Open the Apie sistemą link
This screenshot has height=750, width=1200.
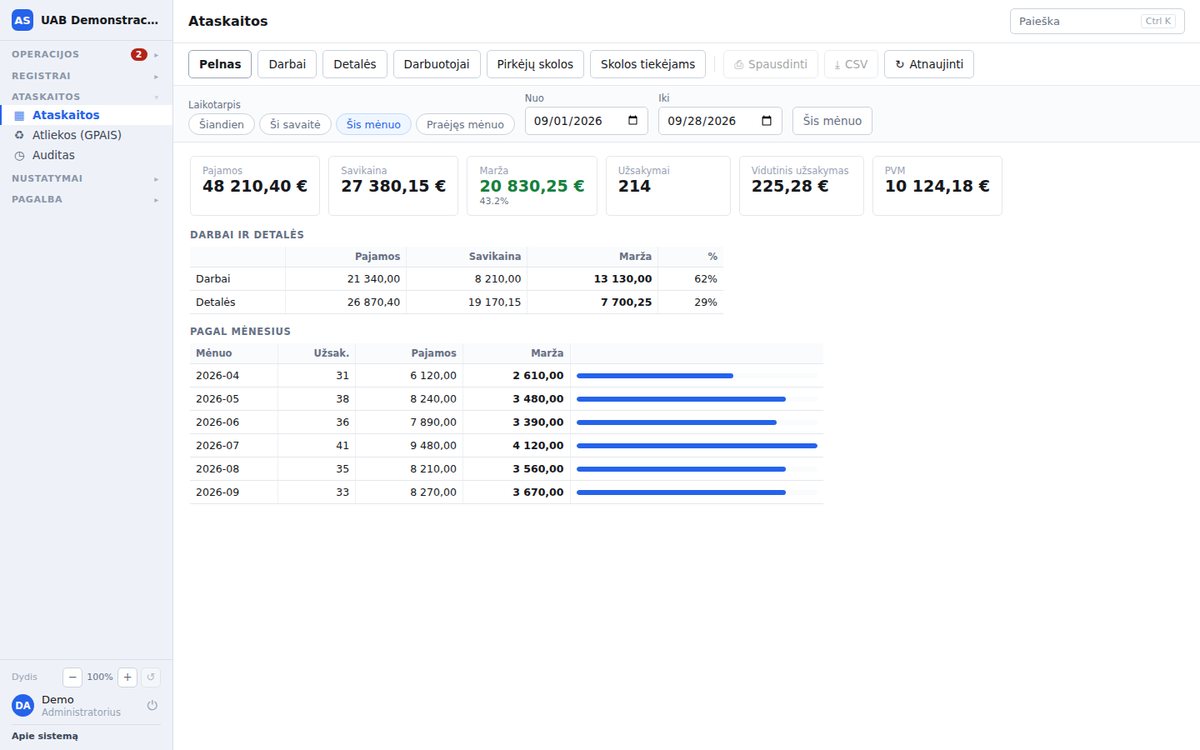pyautogui.click(x=45, y=736)
